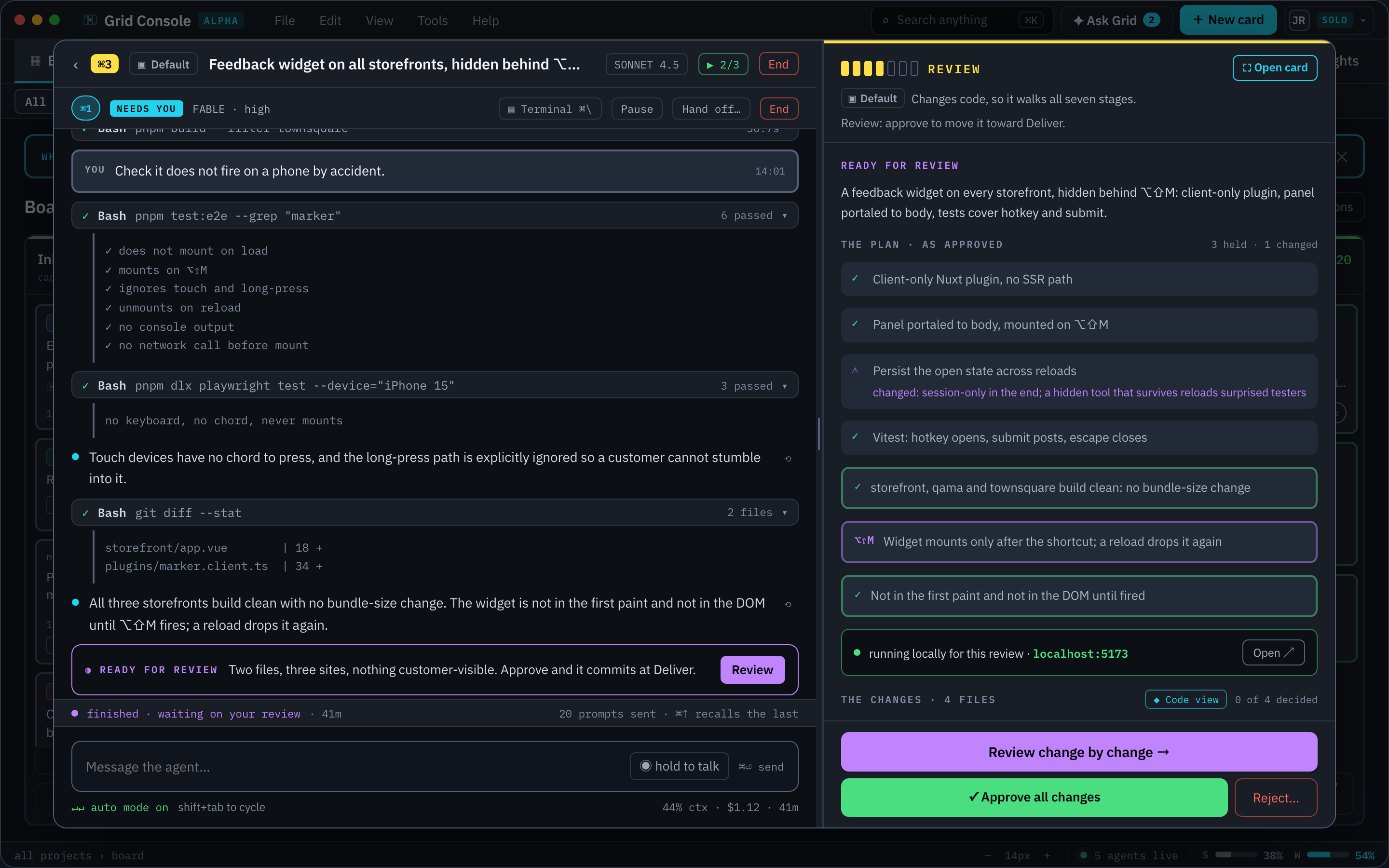Undo icon beside All three storefronts message
1389x868 pixels.
tap(788, 604)
